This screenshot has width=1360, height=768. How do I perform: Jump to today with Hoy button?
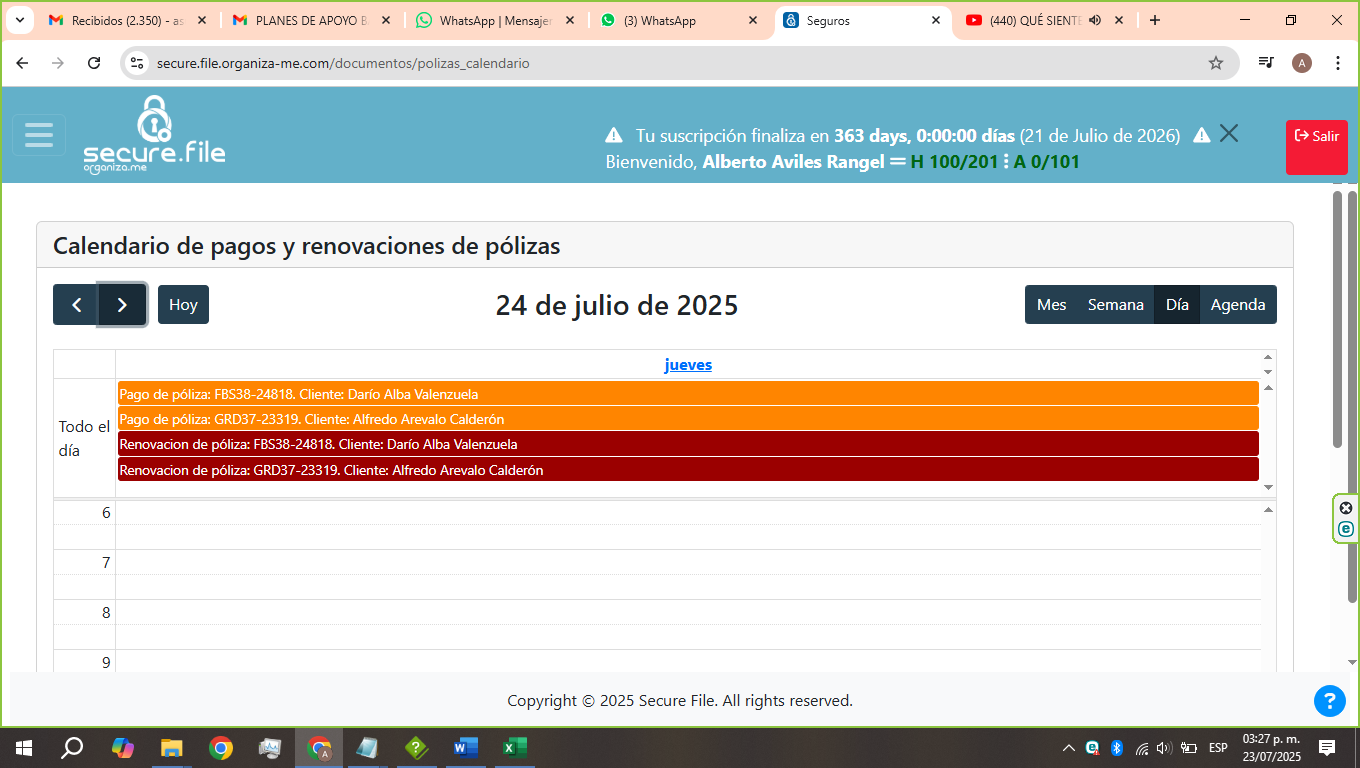coord(183,305)
